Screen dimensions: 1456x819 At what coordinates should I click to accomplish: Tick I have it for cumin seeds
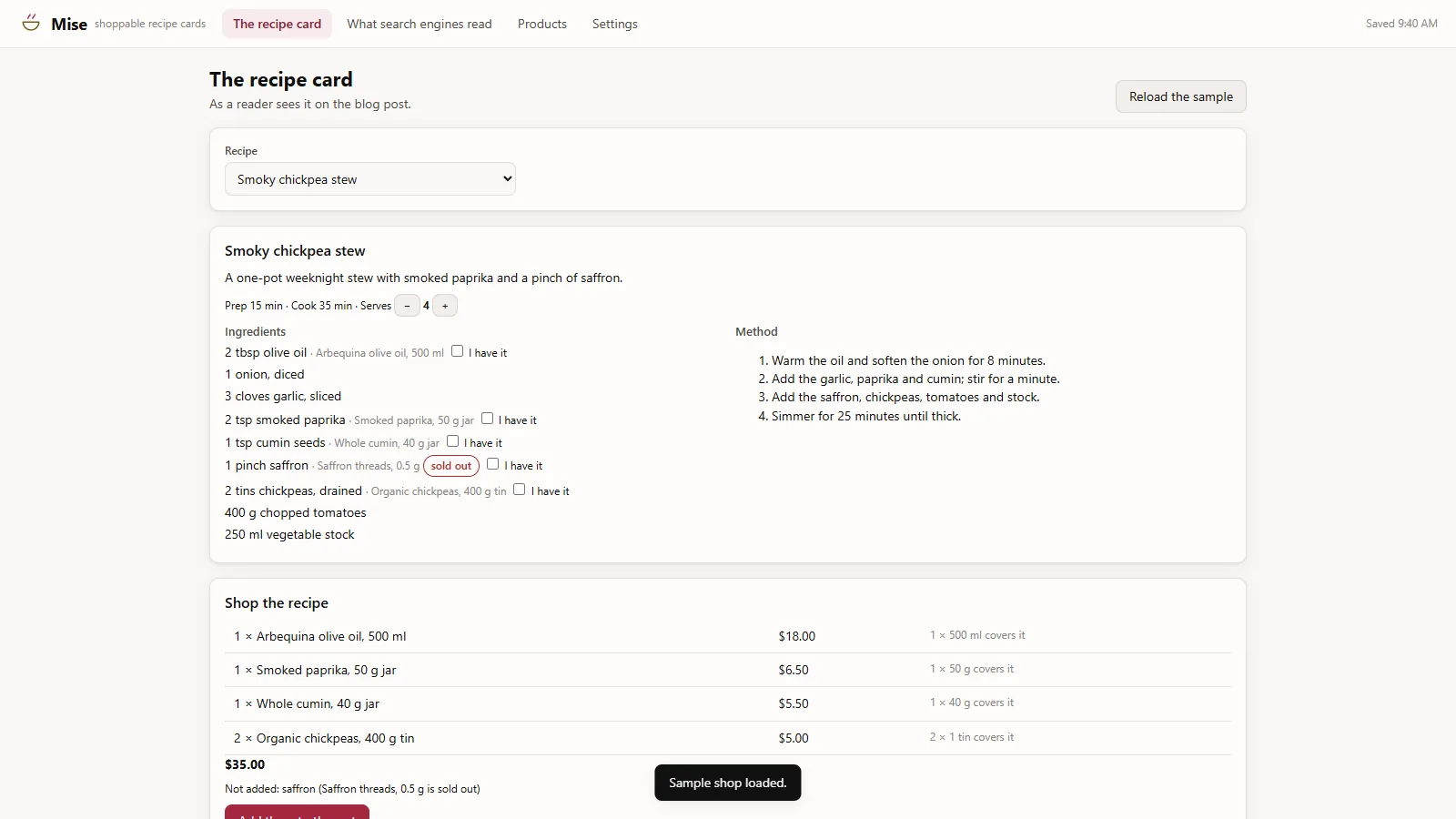(453, 441)
